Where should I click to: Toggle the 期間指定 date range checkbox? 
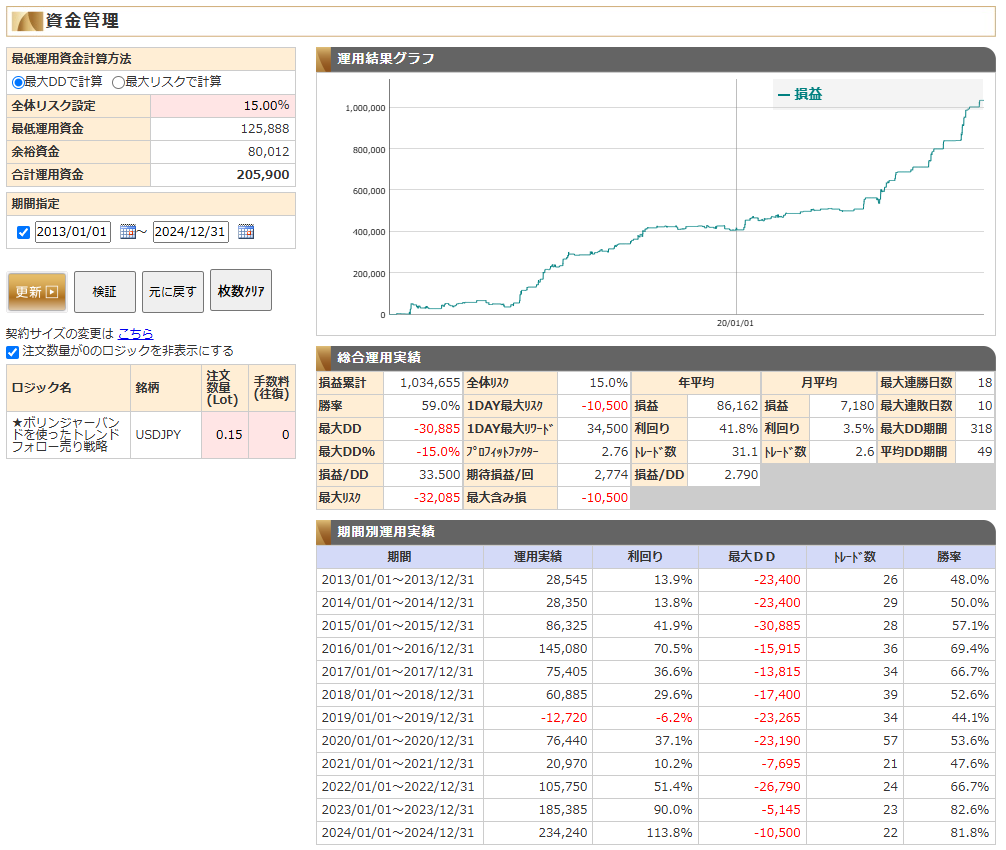coord(24,232)
